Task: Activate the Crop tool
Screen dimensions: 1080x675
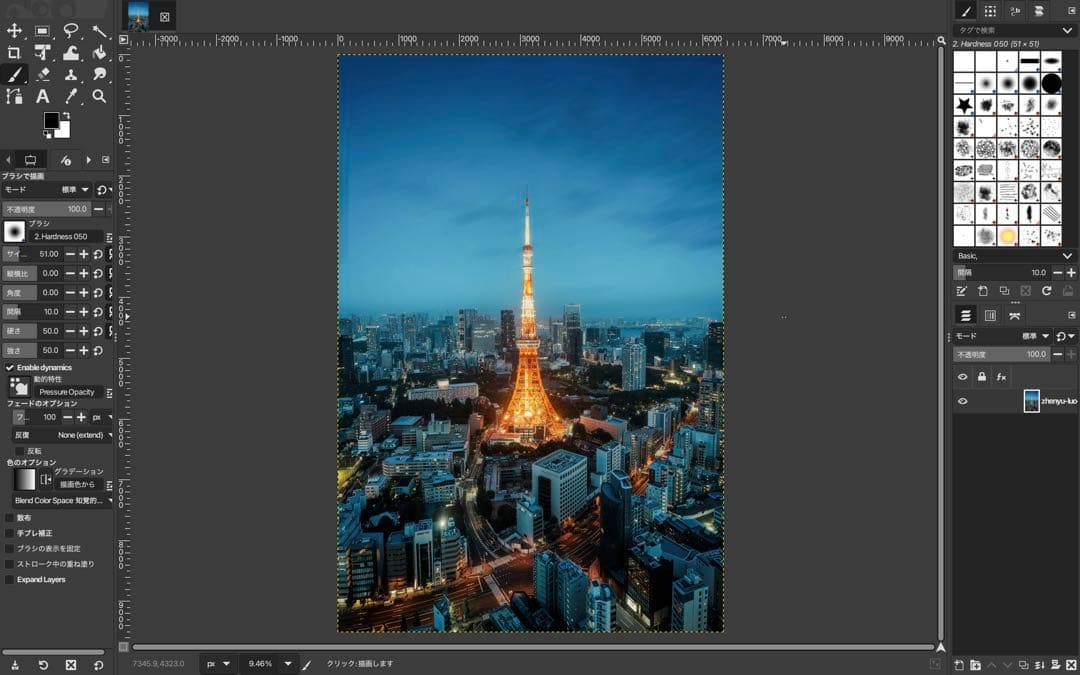Action: pyautogui.click(x=14, y=53)
